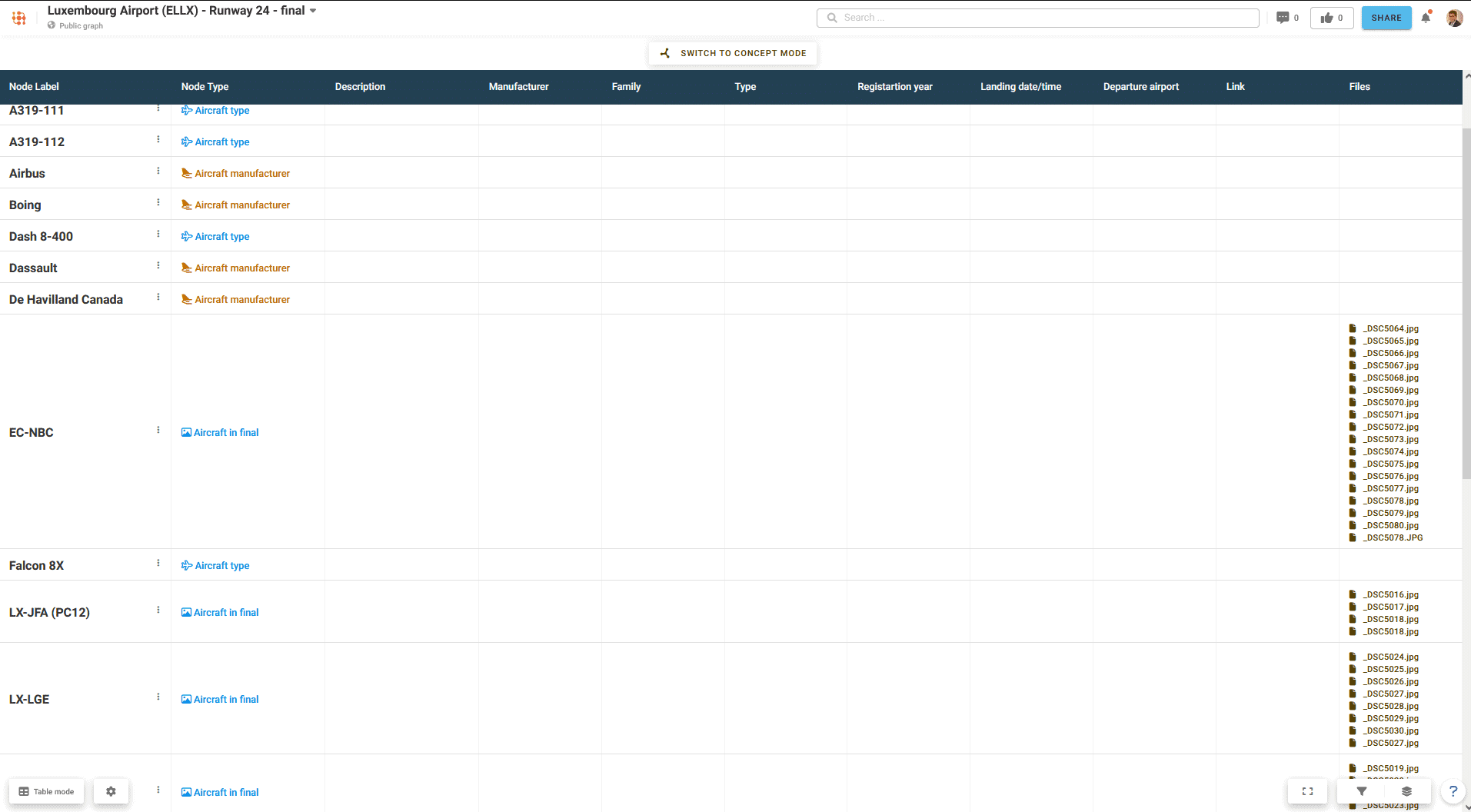1471x812 pixels.
Task: Open the three-dot menu for LX-LGE
Action: [158, 697]
